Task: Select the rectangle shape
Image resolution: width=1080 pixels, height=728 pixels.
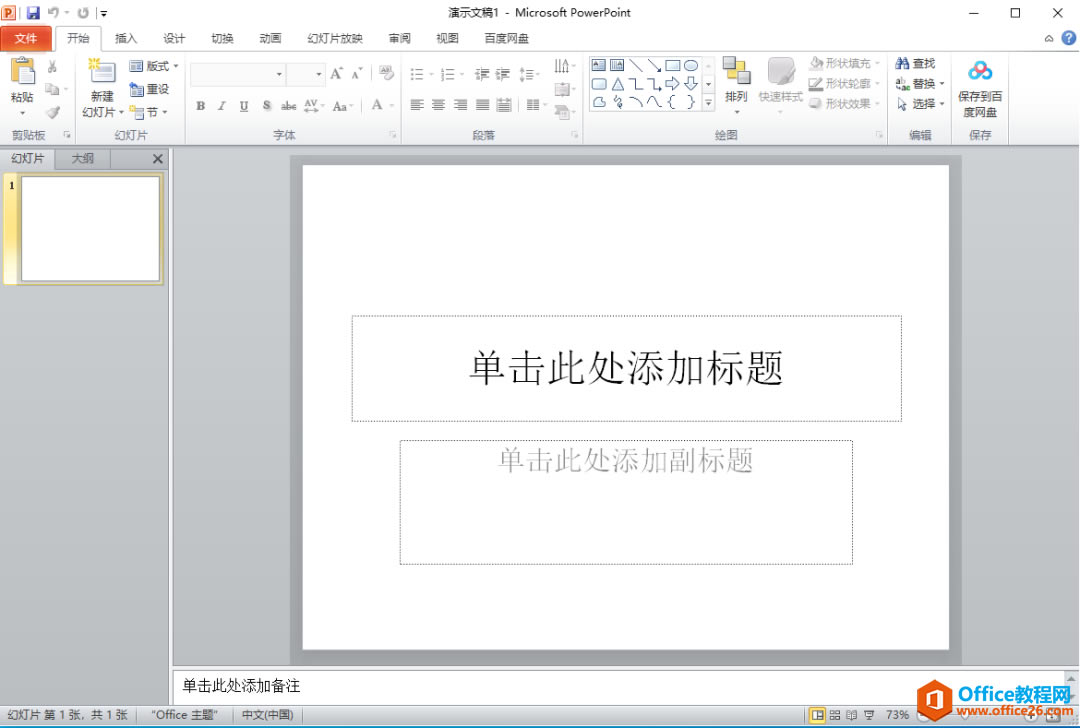Action: (x=673, y=65)
